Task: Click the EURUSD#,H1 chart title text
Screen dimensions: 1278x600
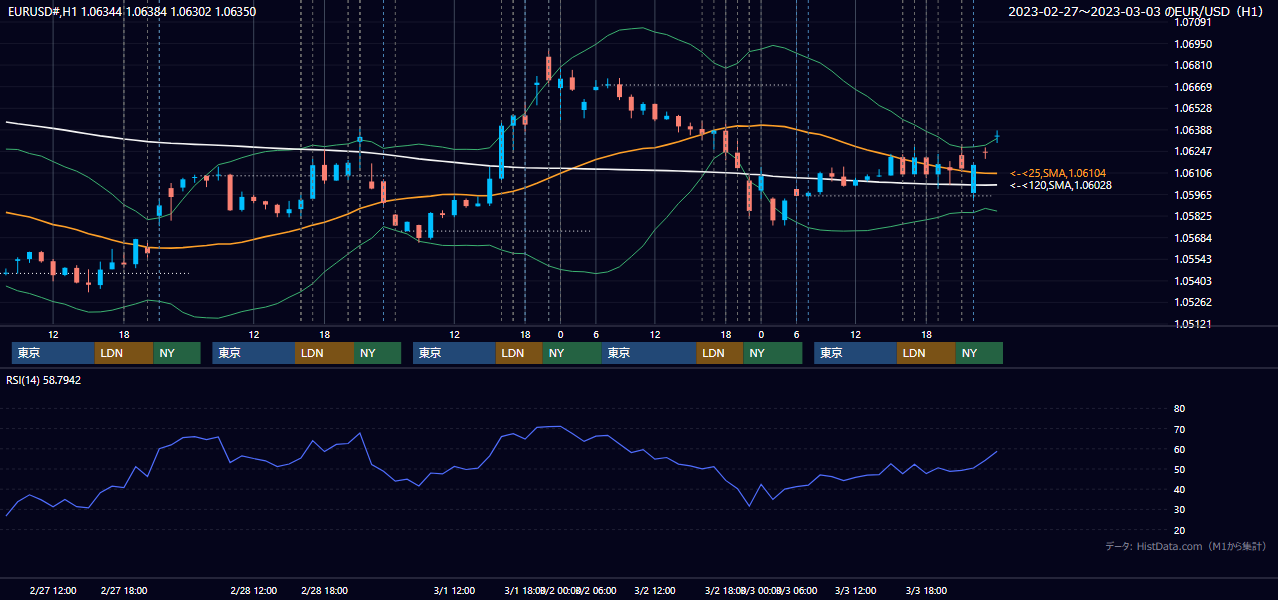Action: coord(132,12)
